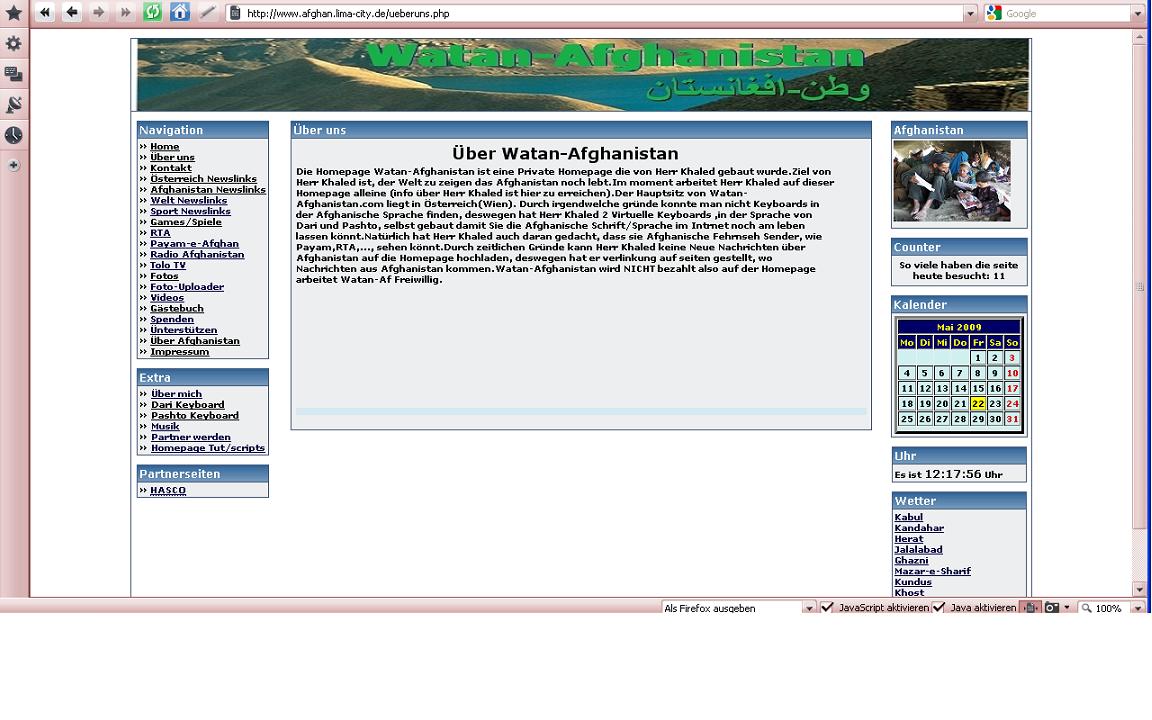Open the Kontakt navigation link
Image resolution: width=1152 pixels, height=720 pixels.
point(170,168)
